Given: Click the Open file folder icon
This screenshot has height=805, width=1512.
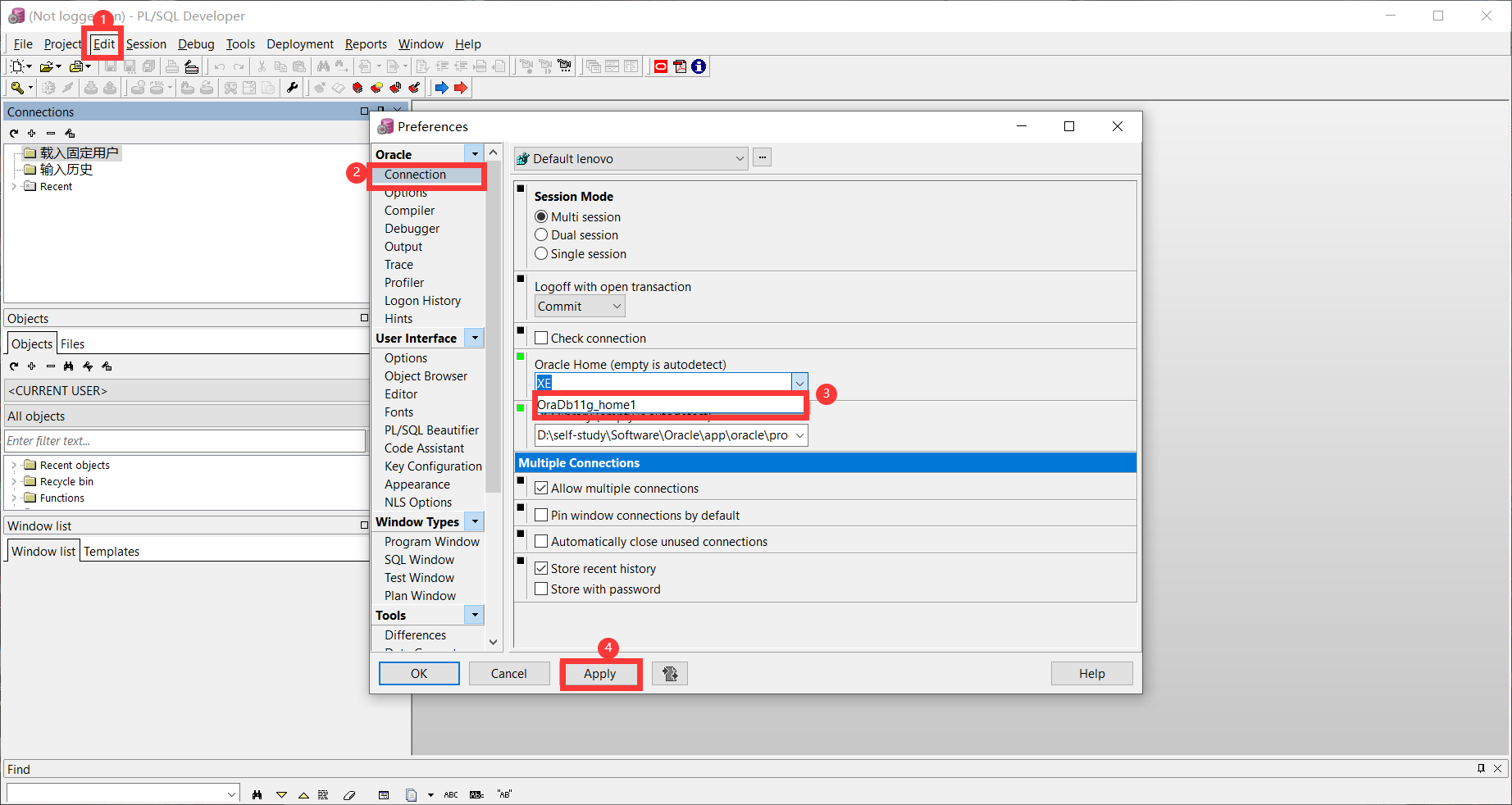Looking at the screenshot, I should pyautogui.click(x=47, y=66).
